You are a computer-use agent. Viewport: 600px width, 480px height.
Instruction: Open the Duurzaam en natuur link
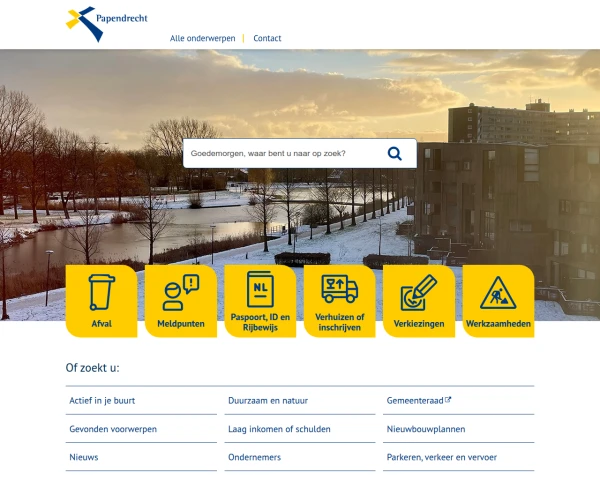(x=268, y=400)
